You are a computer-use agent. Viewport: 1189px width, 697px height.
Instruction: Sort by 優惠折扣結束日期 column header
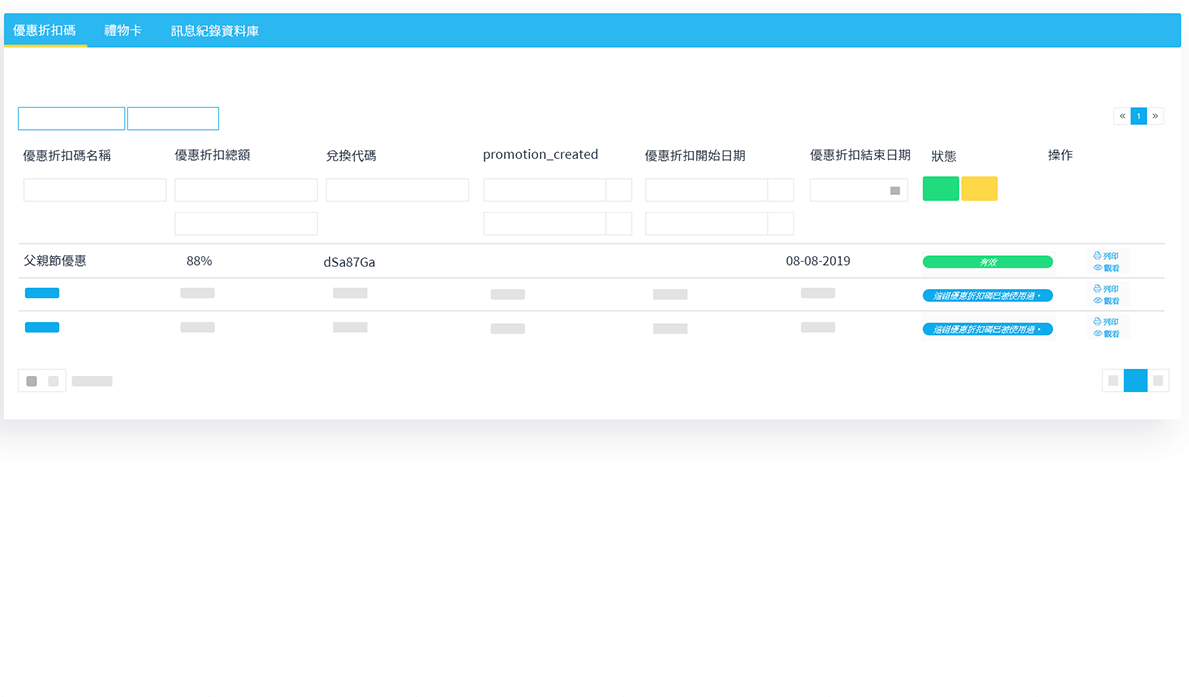tap(860, 155)
